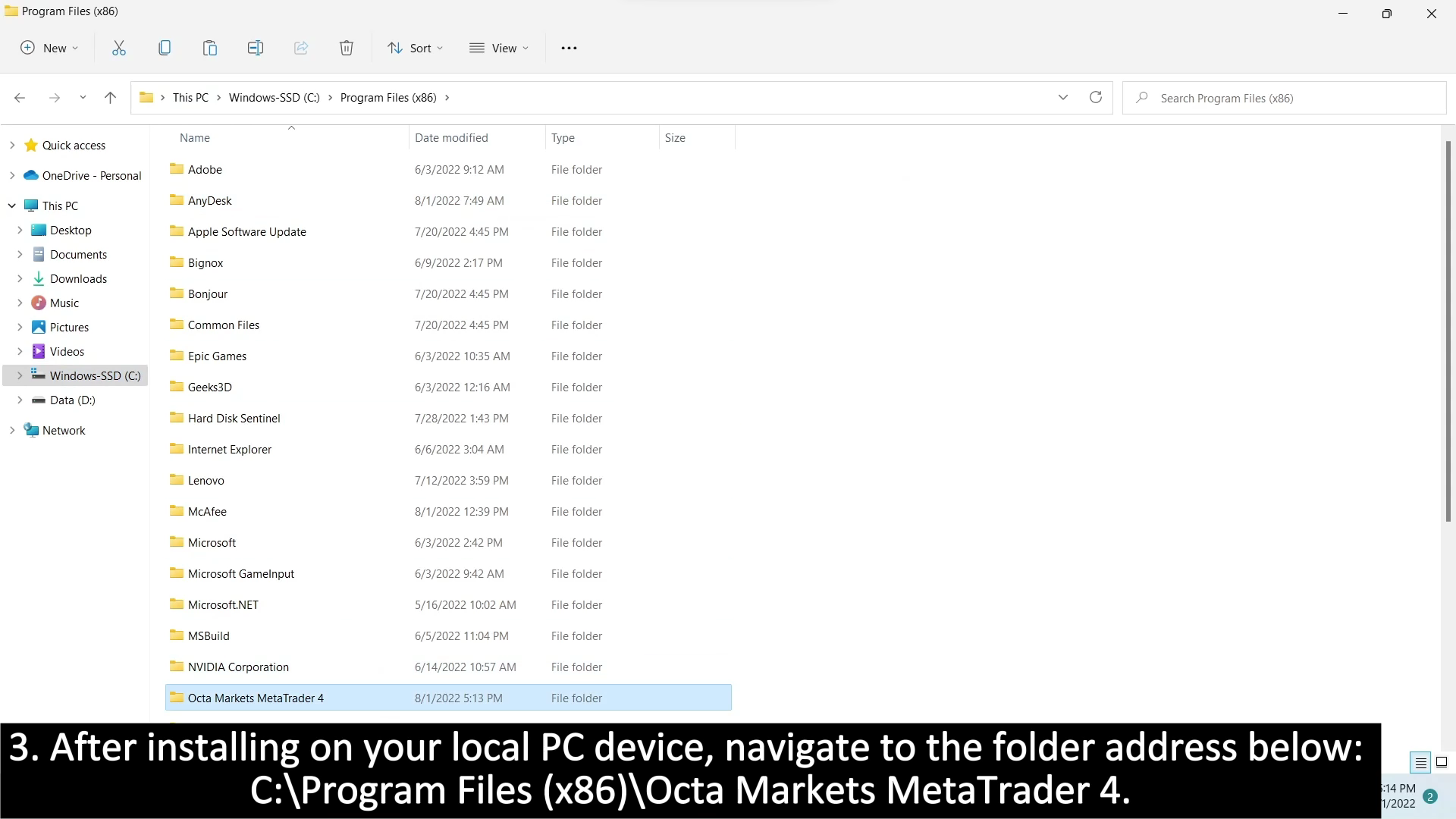Click the Delete trash icon
This screenshot has height=819, width=1456.
[x=347, y=48]
